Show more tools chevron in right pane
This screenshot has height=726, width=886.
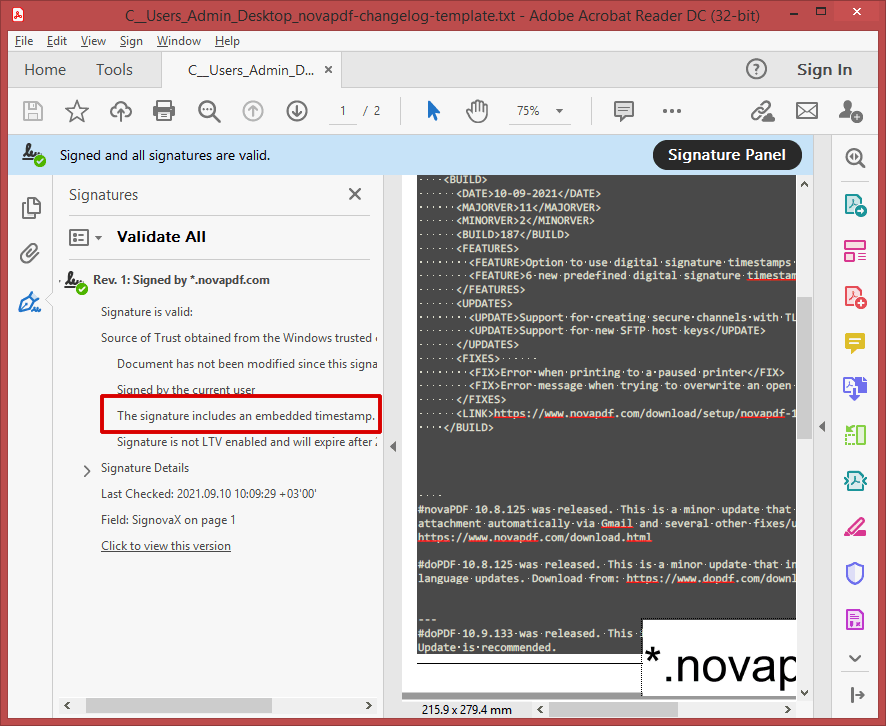[855, 658]
